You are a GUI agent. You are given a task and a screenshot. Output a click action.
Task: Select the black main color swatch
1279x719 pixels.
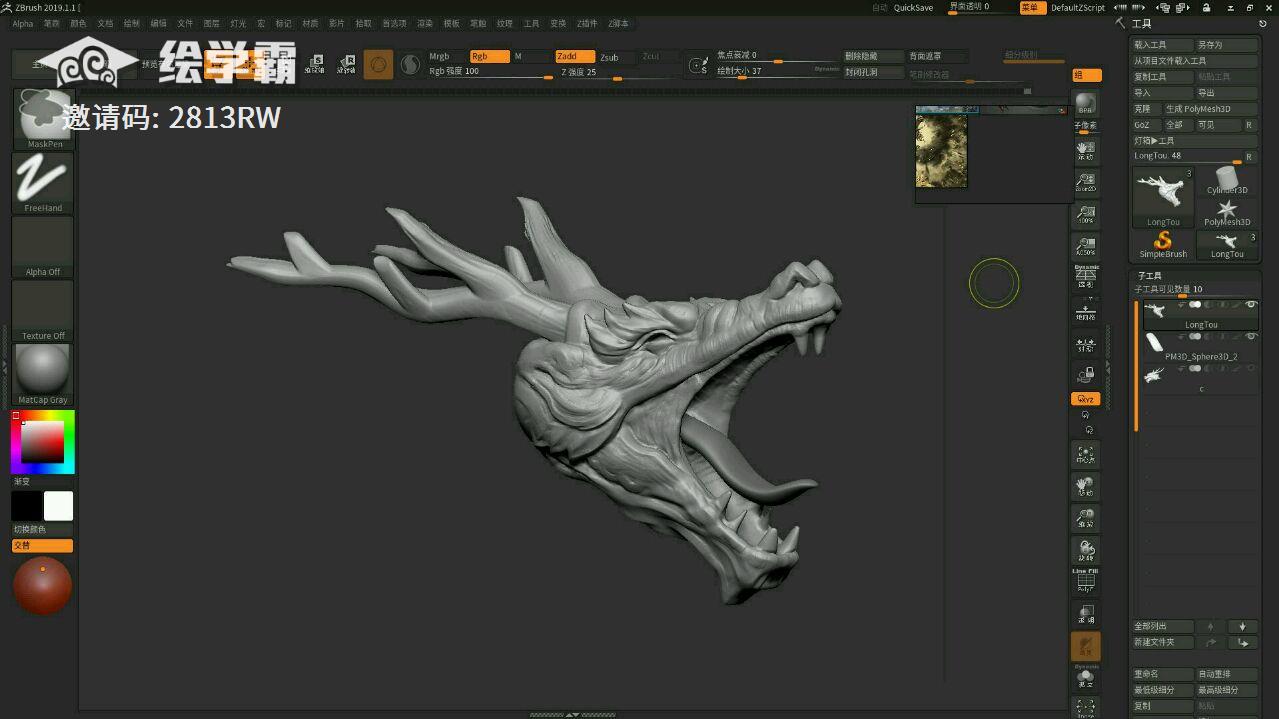click(x=27, y=506)
